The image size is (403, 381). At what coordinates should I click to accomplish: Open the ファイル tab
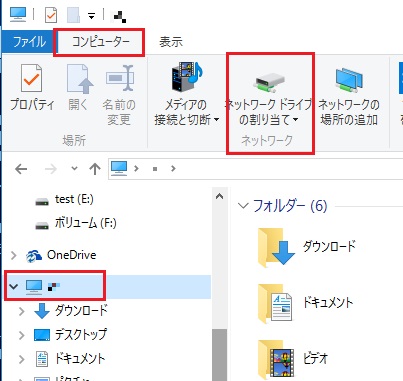(x=29, y=42)
